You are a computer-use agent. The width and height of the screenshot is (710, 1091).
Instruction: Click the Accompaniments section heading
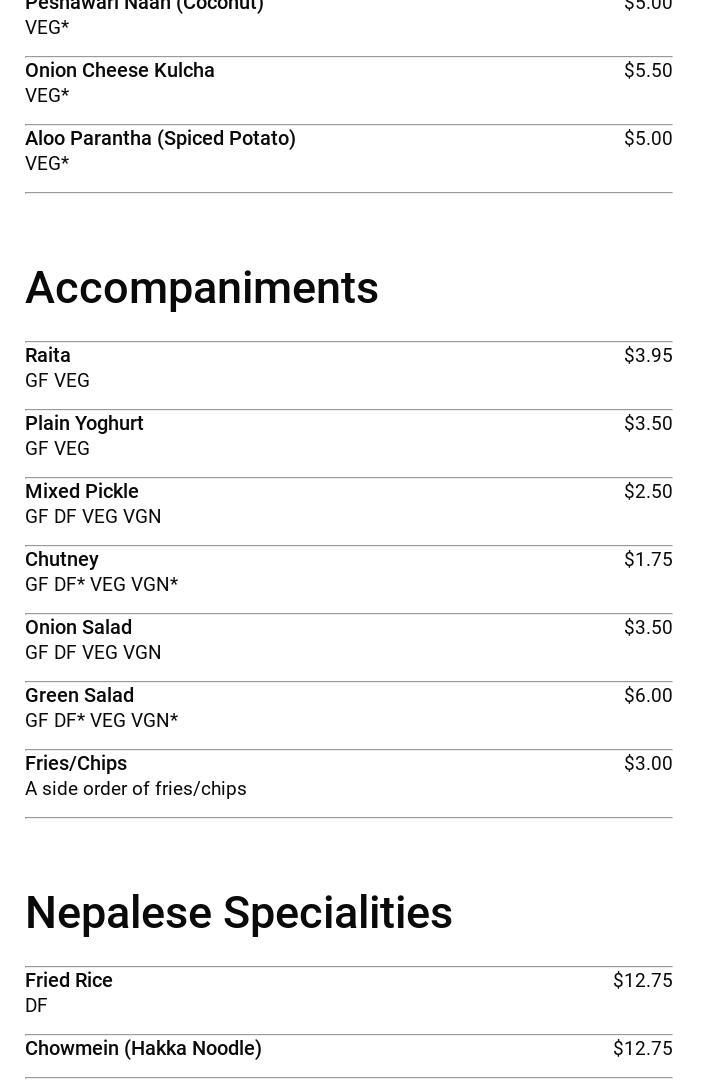(202, 288)
